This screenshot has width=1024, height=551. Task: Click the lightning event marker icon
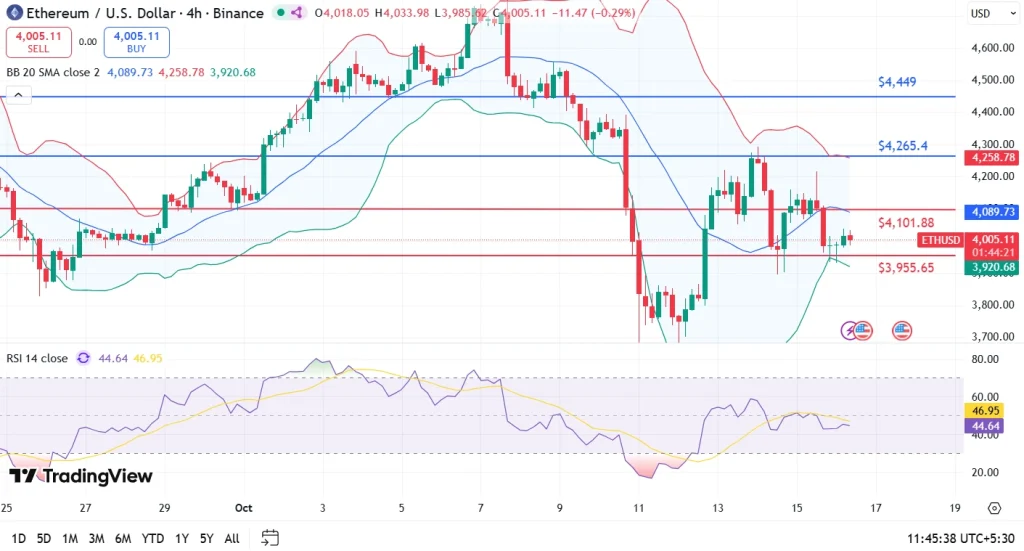(x=849, y=329)
